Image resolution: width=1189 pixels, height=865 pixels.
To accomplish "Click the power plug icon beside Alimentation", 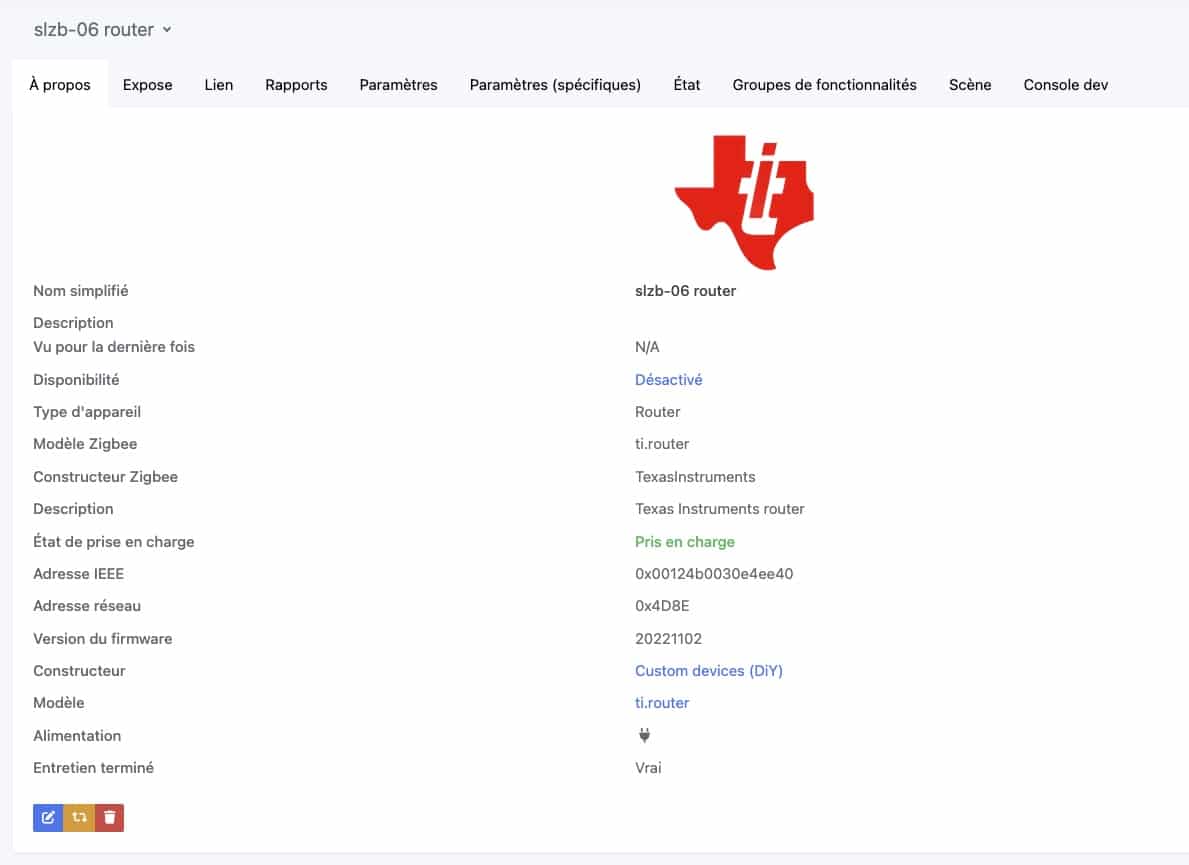I will coord(644,735).
